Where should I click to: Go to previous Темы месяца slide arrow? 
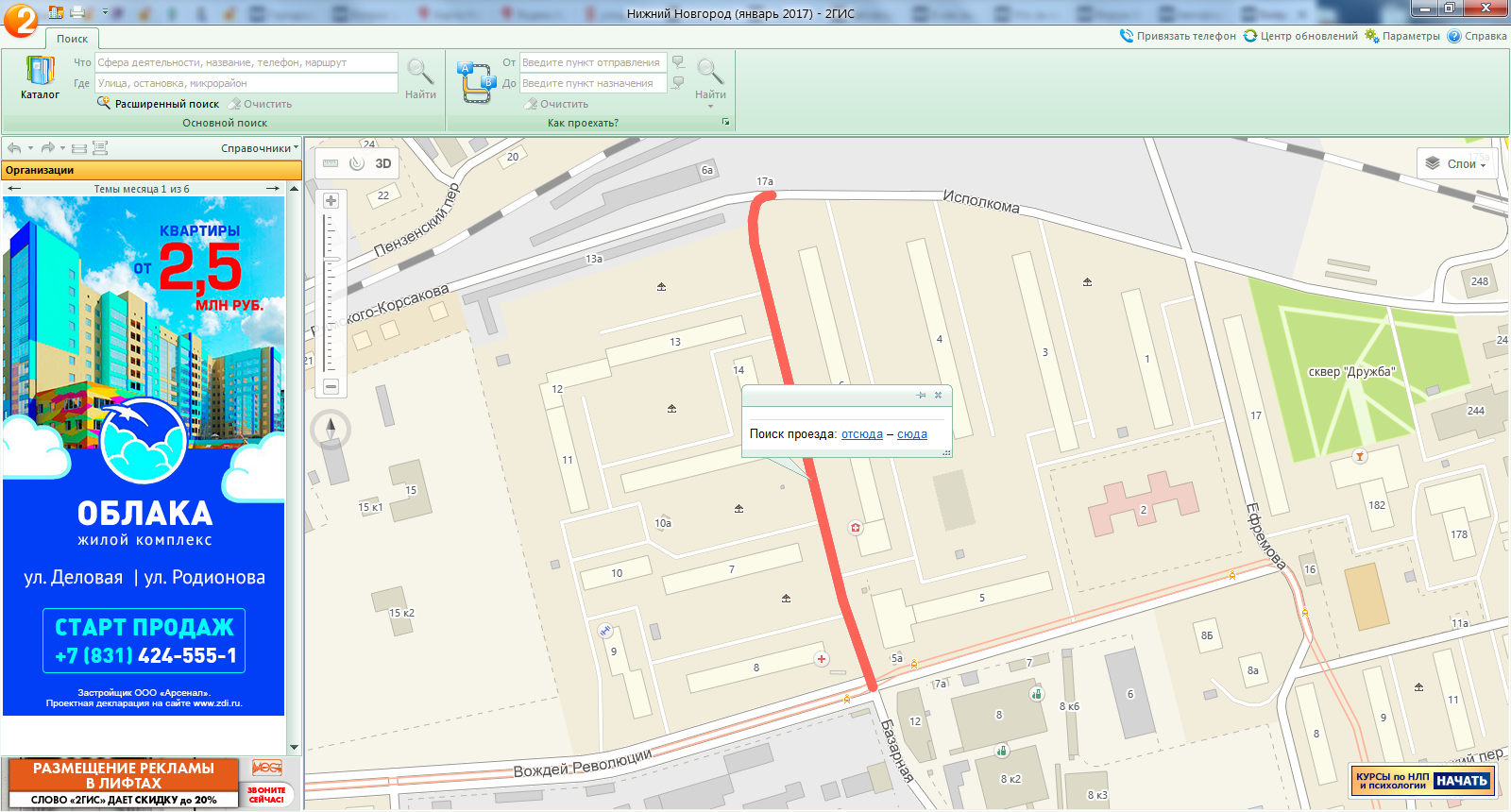(14, 189)
